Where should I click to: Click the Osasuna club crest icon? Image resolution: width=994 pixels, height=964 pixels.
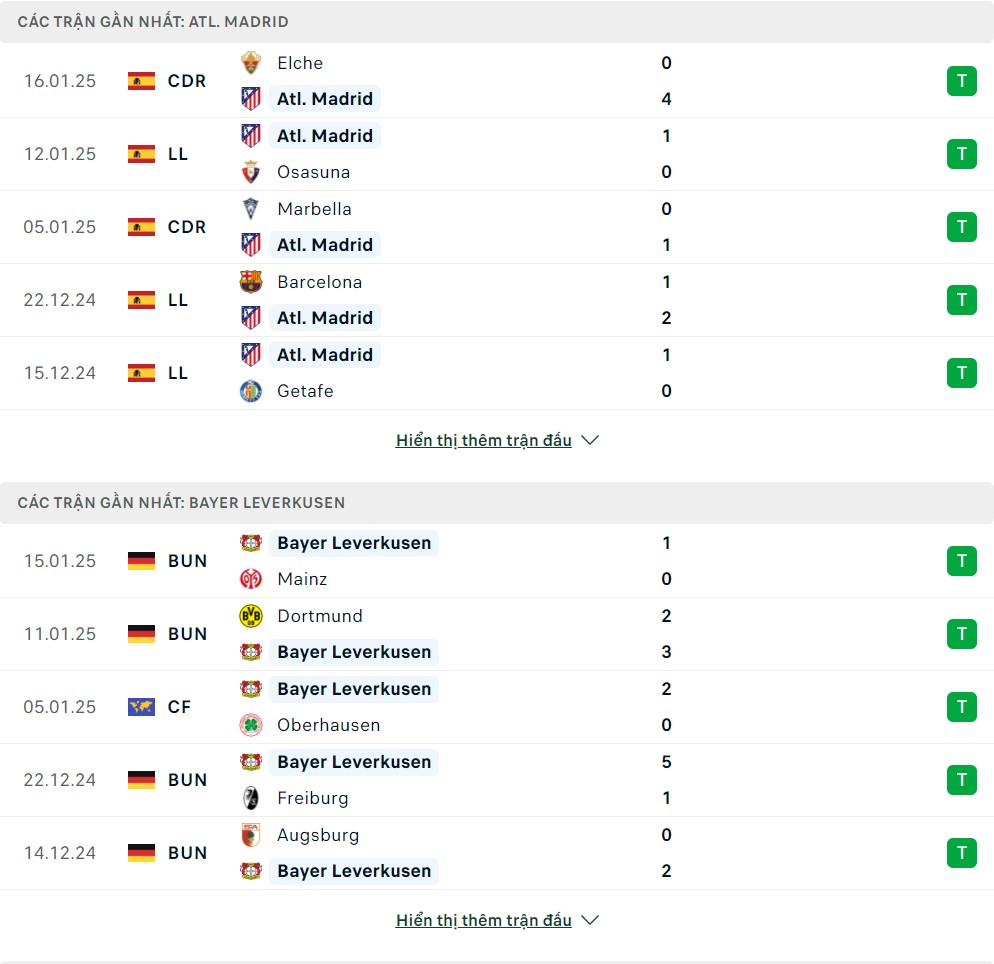[250, 172]
